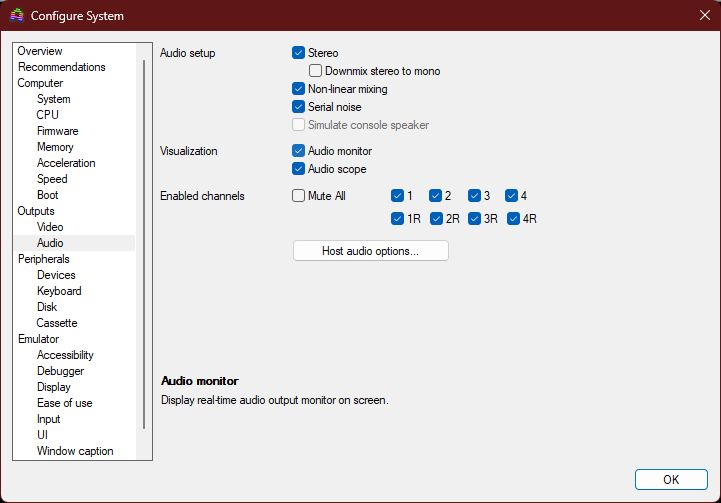This screenshot has height=503, width=721.
Task: Open Recommendations page in sidebar
Action: (x=61, y=67)
